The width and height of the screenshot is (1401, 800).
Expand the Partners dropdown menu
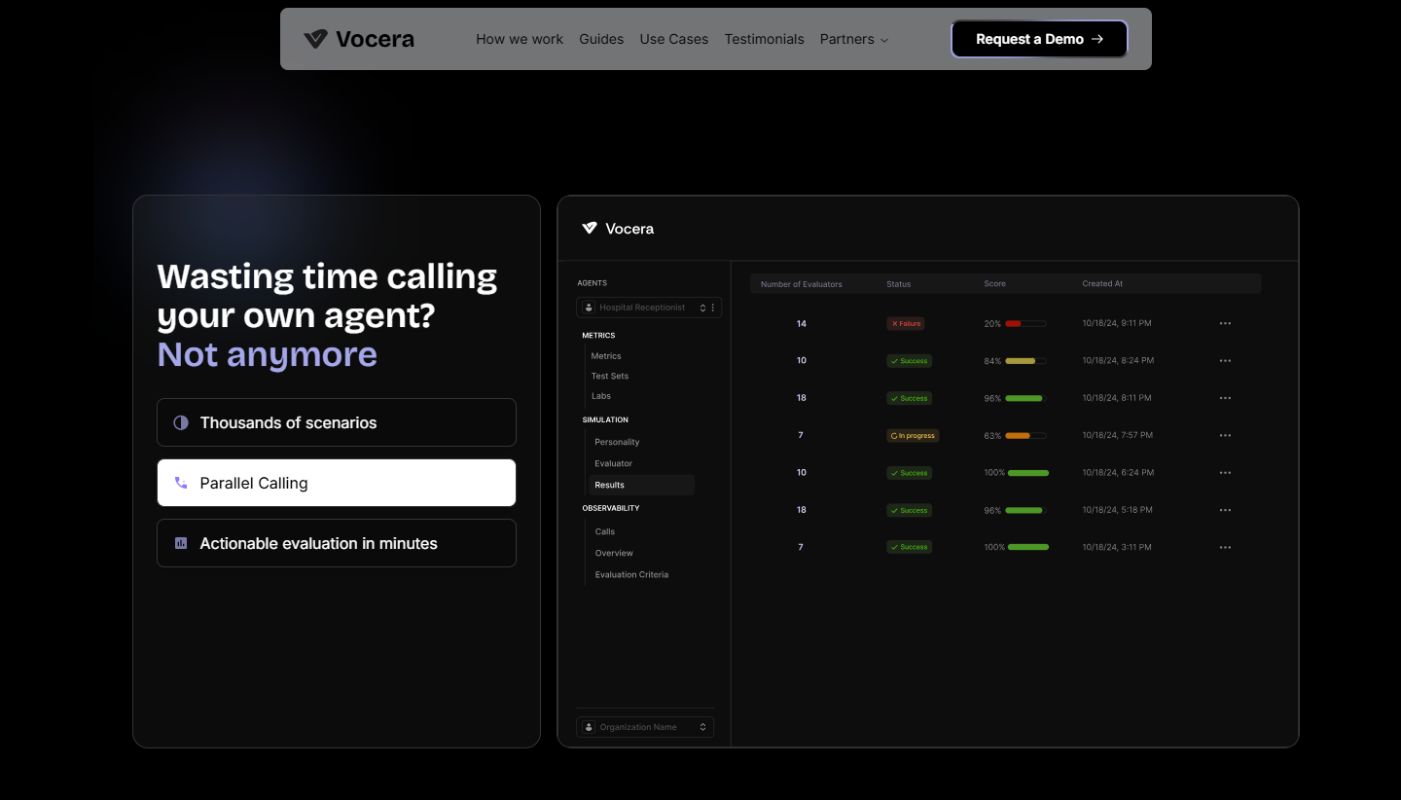coord(854,39)
